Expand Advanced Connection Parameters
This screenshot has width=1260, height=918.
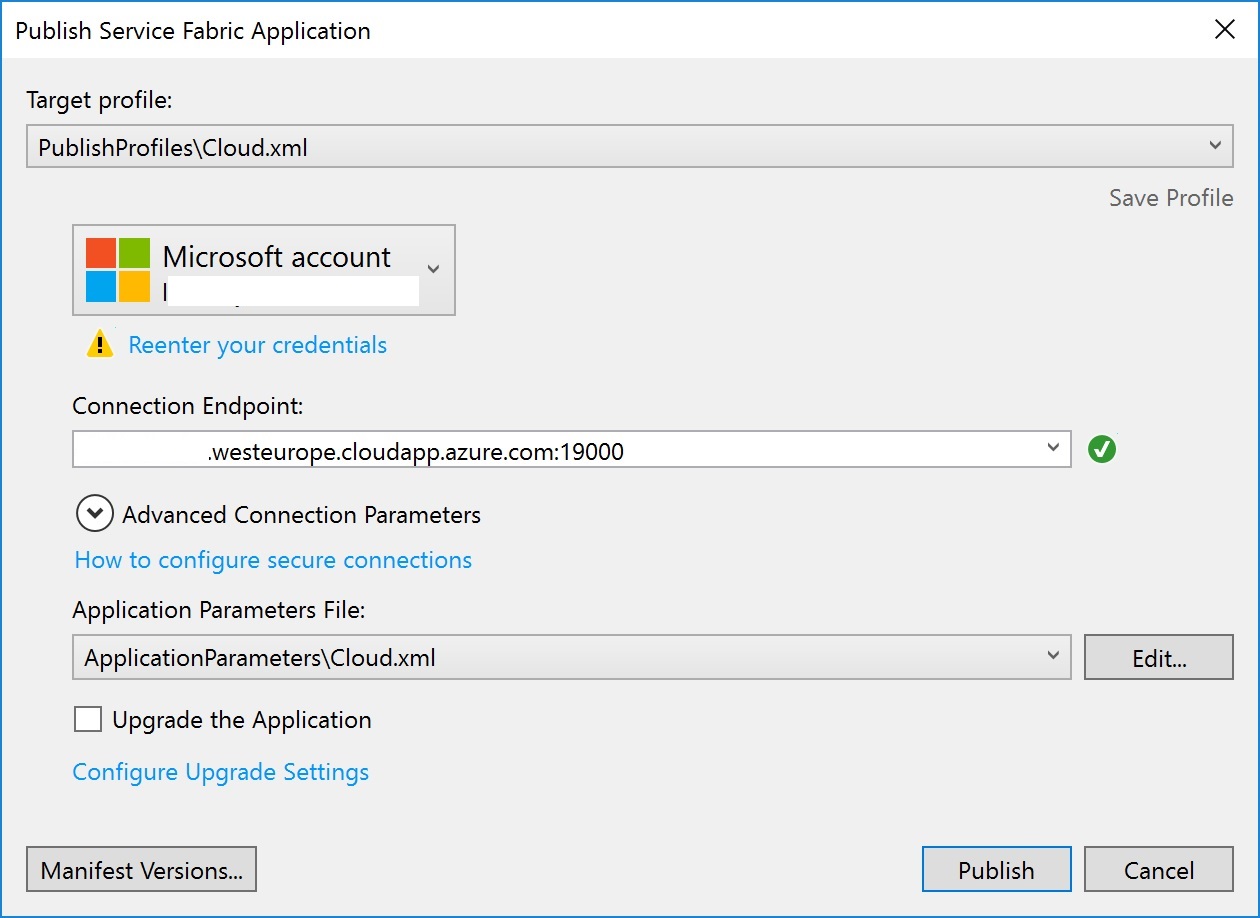coord(94,514)
